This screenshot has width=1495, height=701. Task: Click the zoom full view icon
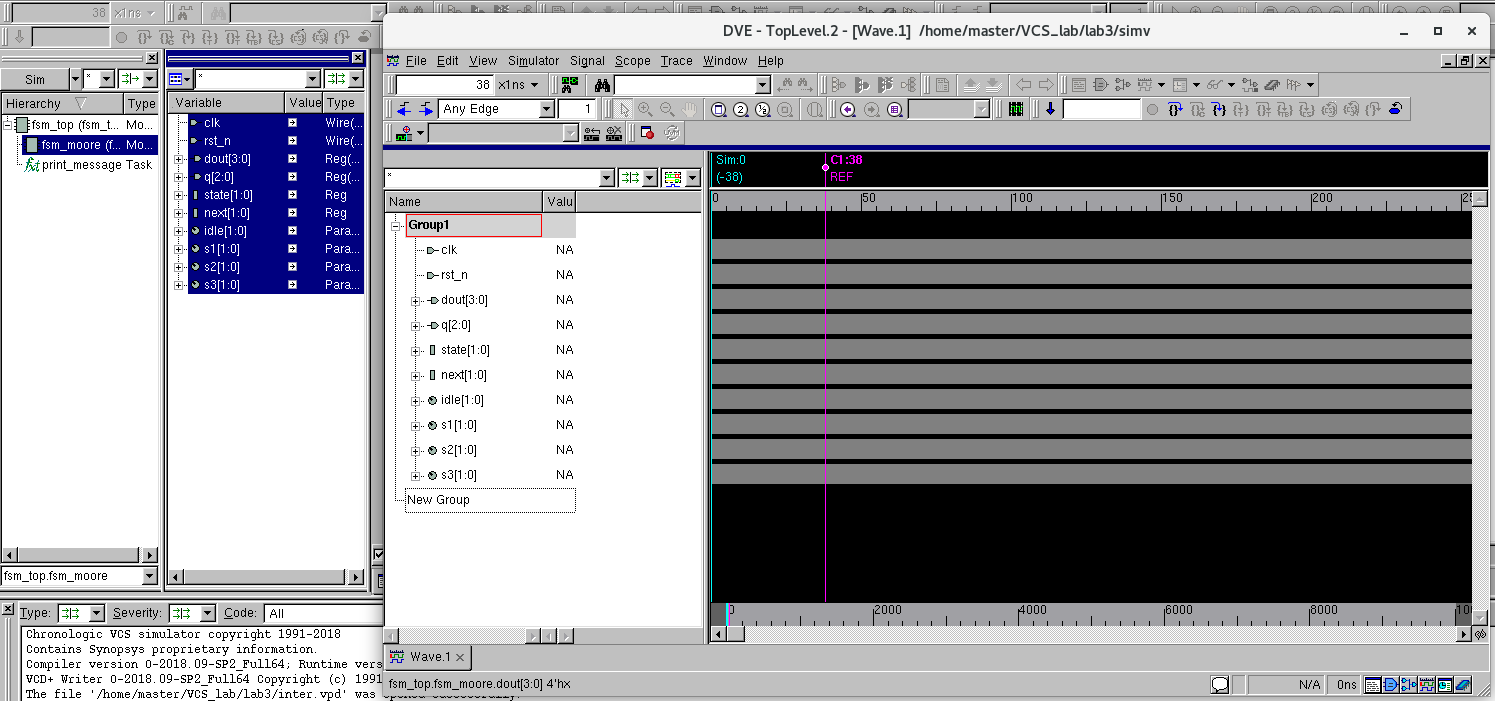(x=719, y=110)
